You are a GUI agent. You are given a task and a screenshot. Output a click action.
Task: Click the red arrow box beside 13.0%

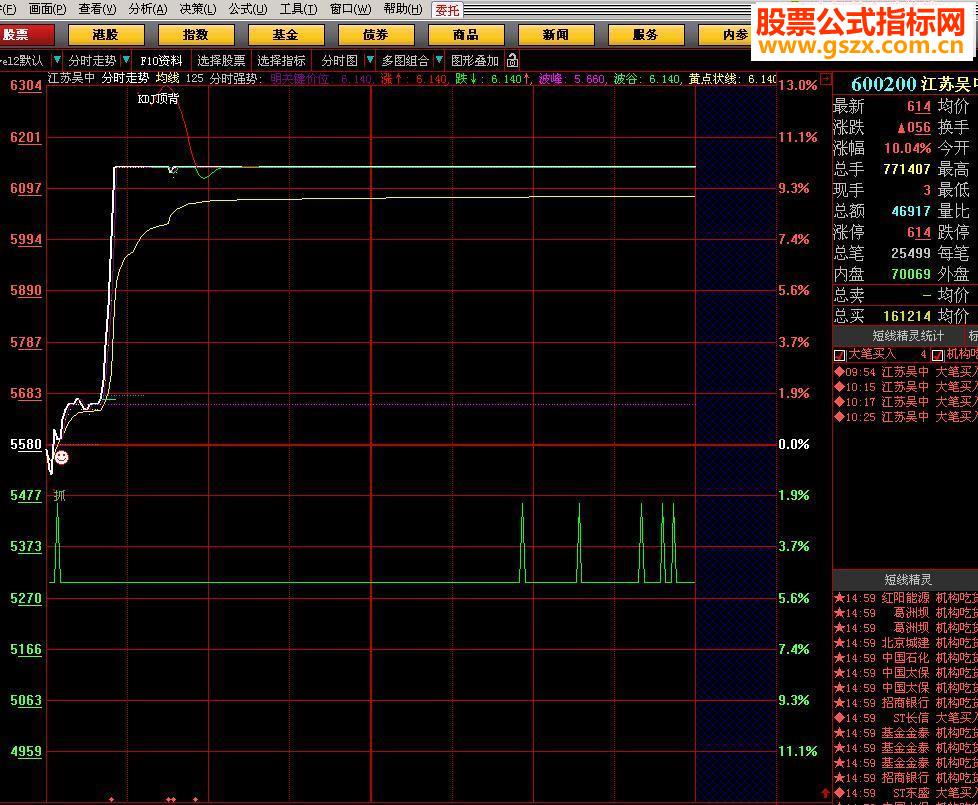(x=826, y=79)
